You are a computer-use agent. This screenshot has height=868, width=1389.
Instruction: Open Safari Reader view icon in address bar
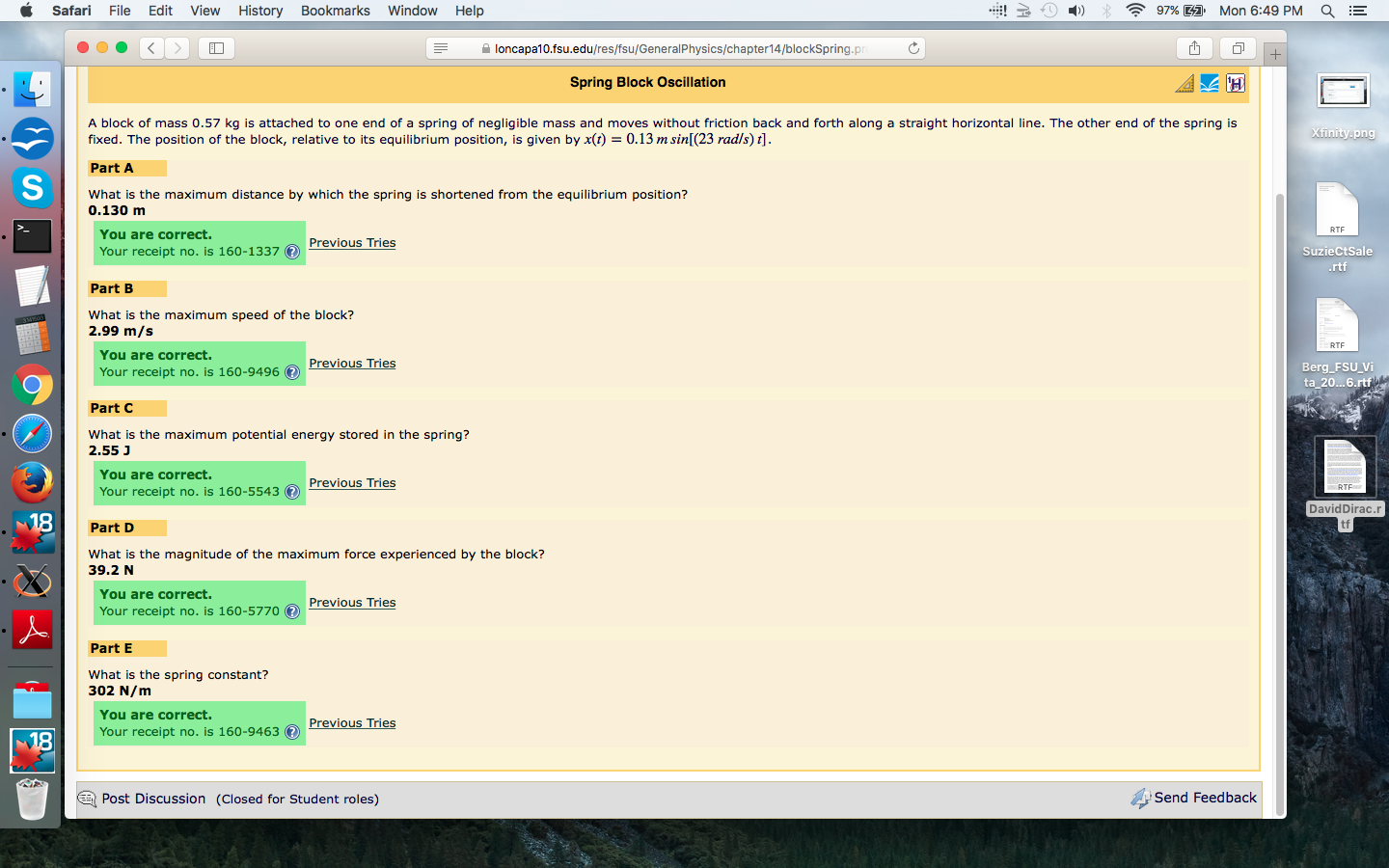click(441, 48)
